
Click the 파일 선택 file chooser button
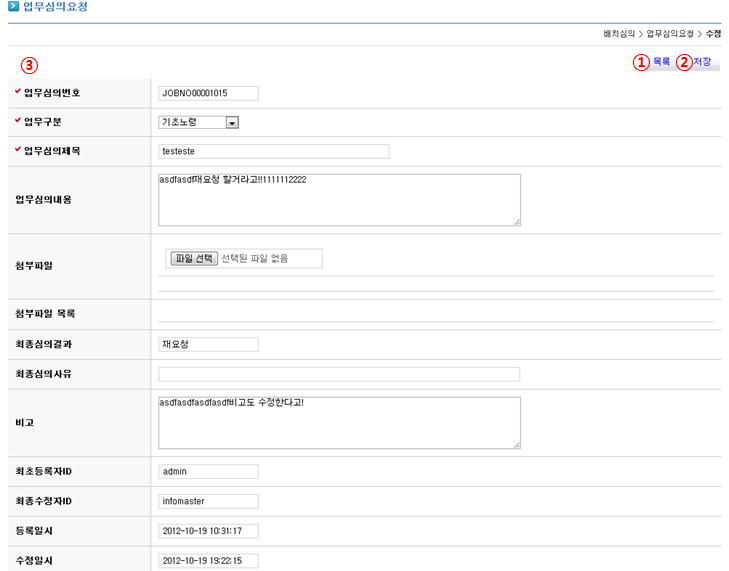click(x=194, y=258)
